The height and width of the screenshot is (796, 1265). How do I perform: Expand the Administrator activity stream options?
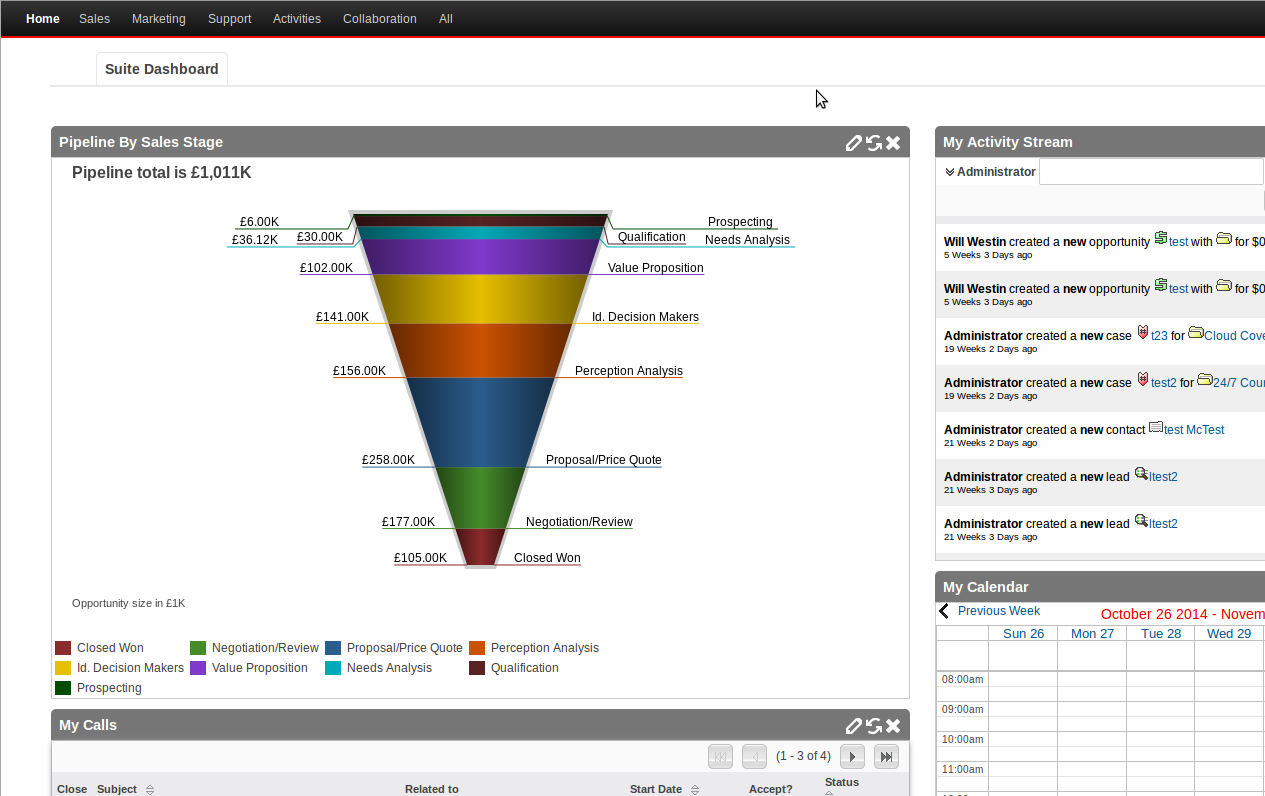pos(949,172)
